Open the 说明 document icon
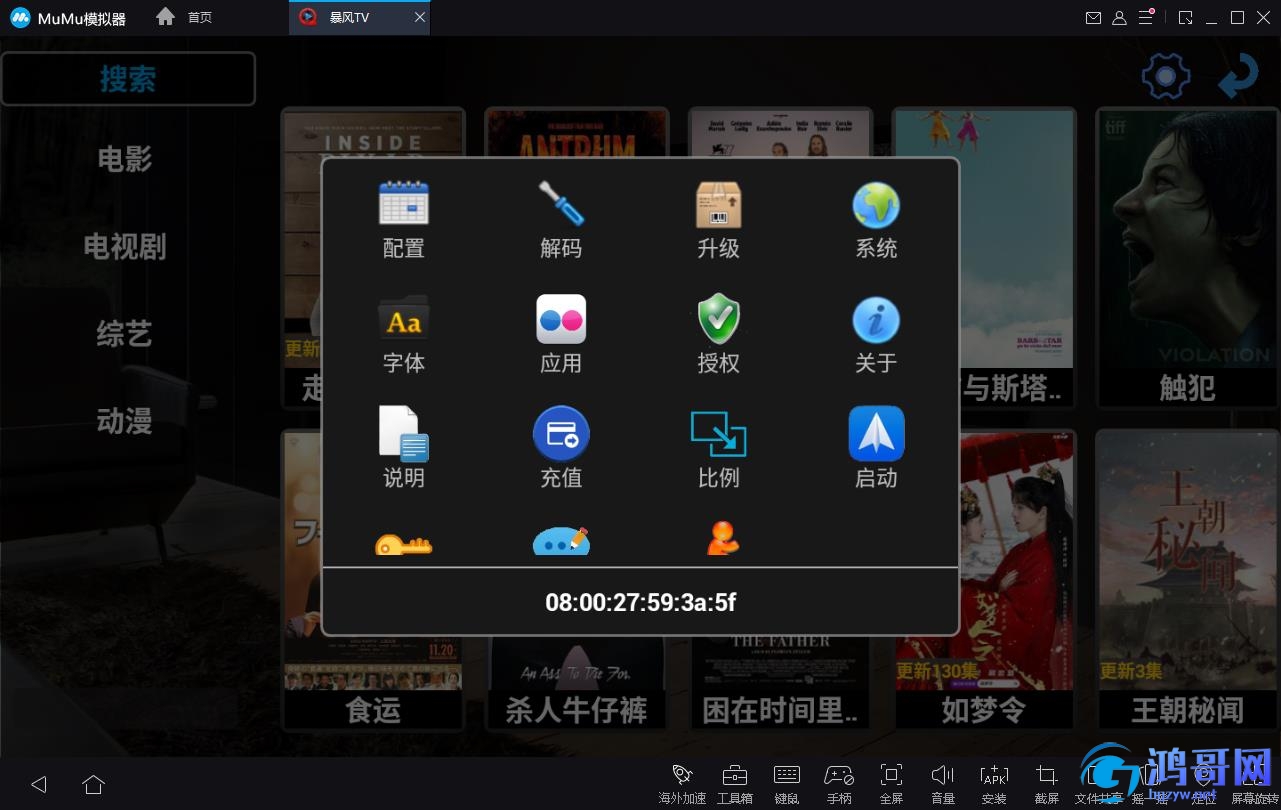 [x=404, y=434]
